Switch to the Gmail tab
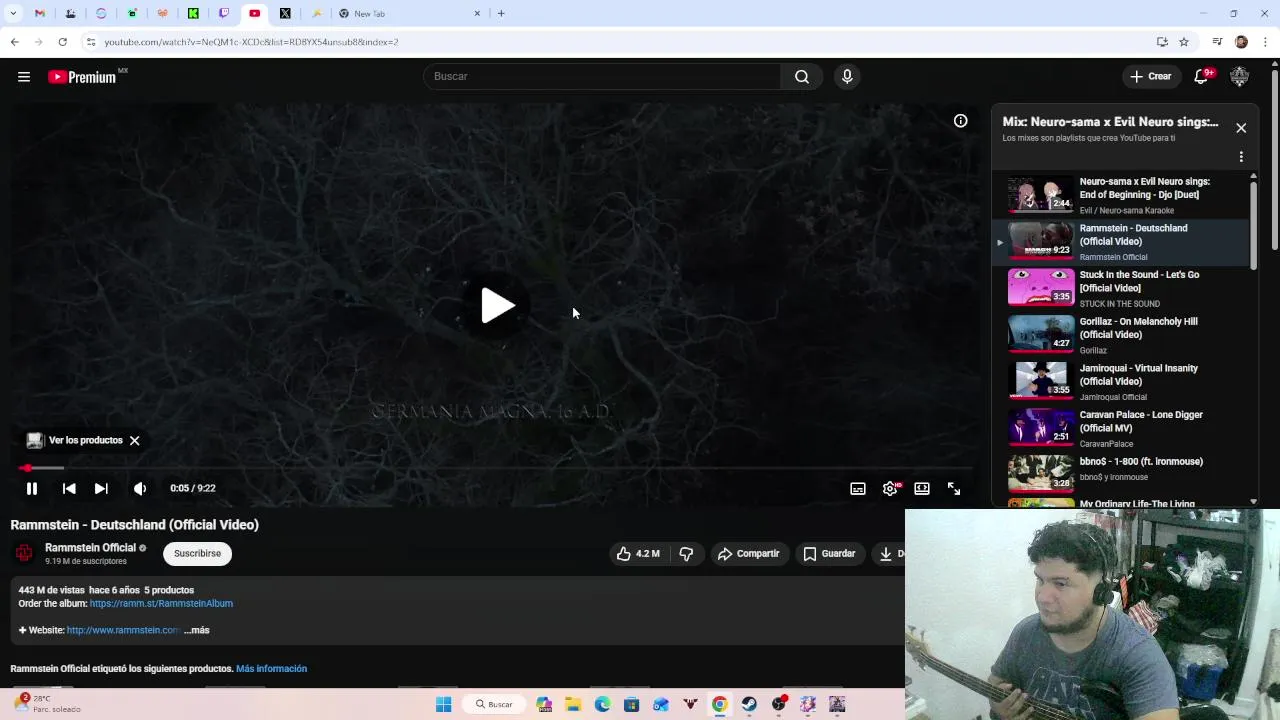Image resolution: width=1280 pixels, height=720 pixels. point(39,13)
